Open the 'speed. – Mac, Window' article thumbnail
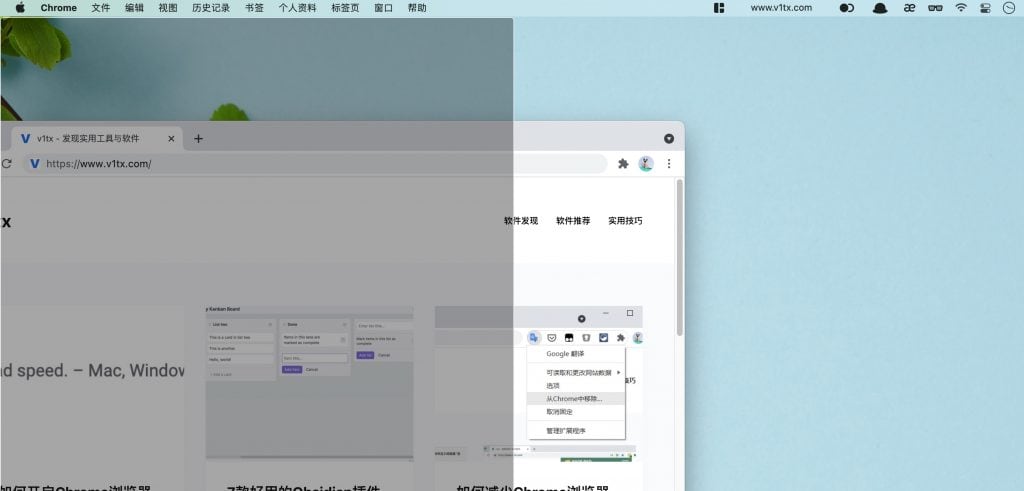Image resolution: width=1024 pixels, height=491 pixels. tap(92, 383)
